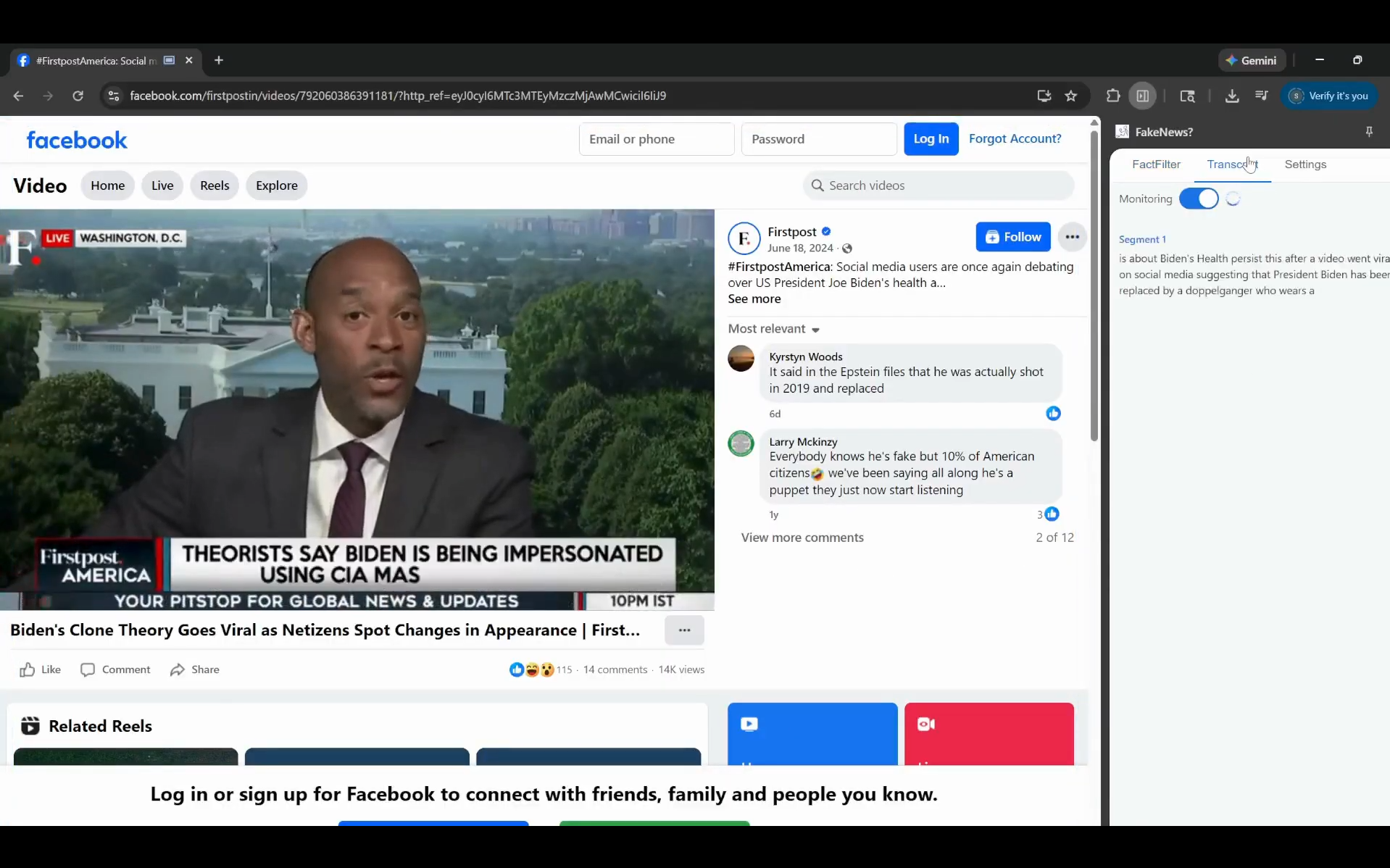Open the browser Extensions puzzle icon
Viewport: 1390px width, 868px height.
[1113, 96]
